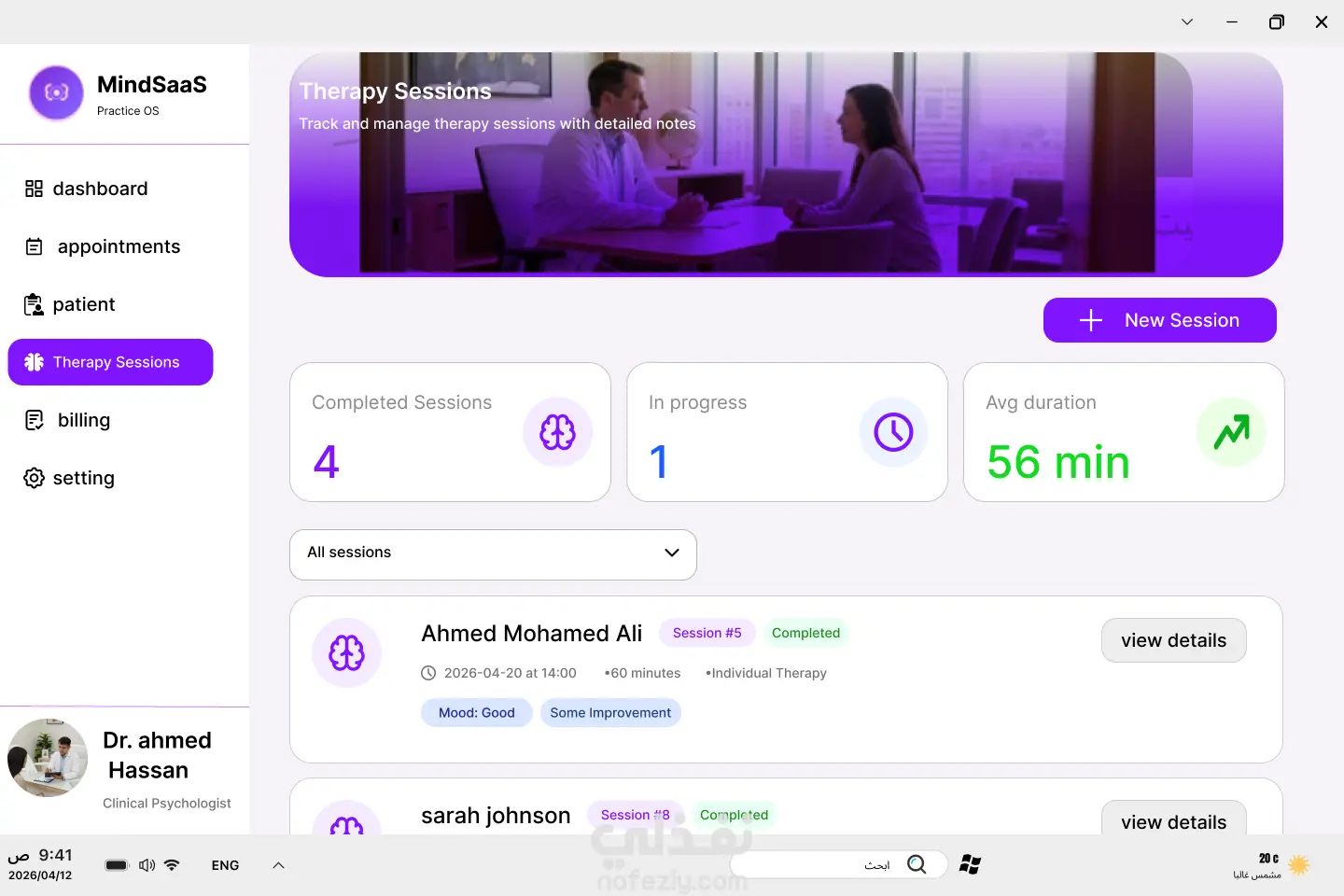
Task: Click the Therapy Sessions banner heading
Action: pos(395,91)
